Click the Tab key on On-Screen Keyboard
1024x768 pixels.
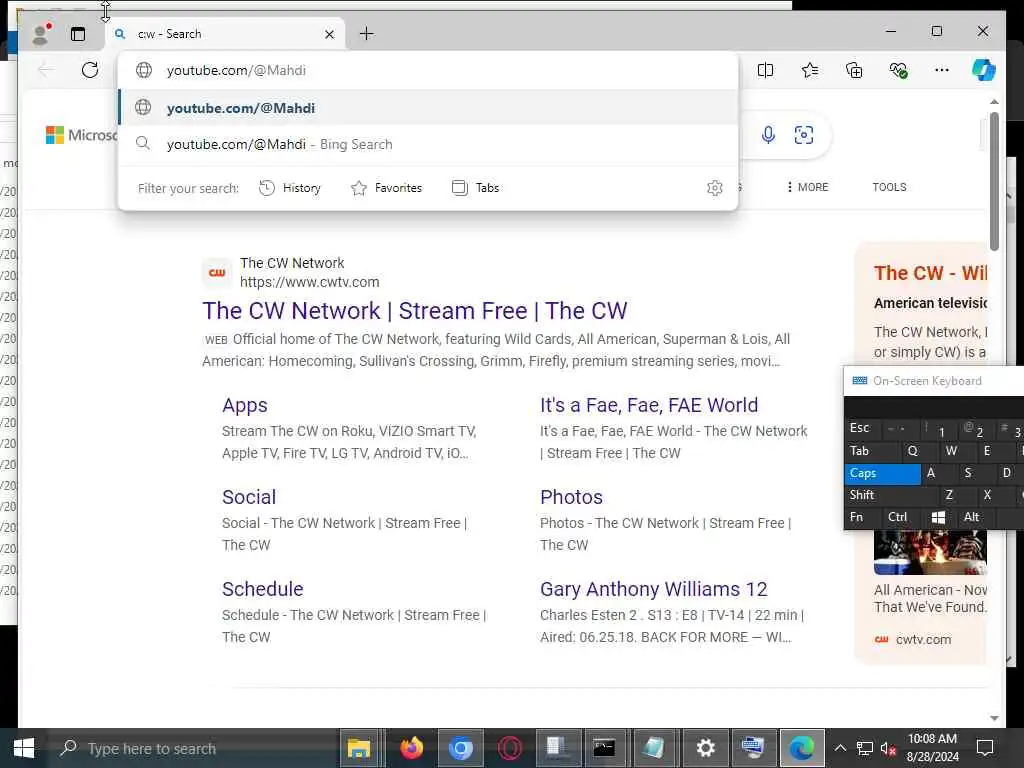tap(872, 451)
